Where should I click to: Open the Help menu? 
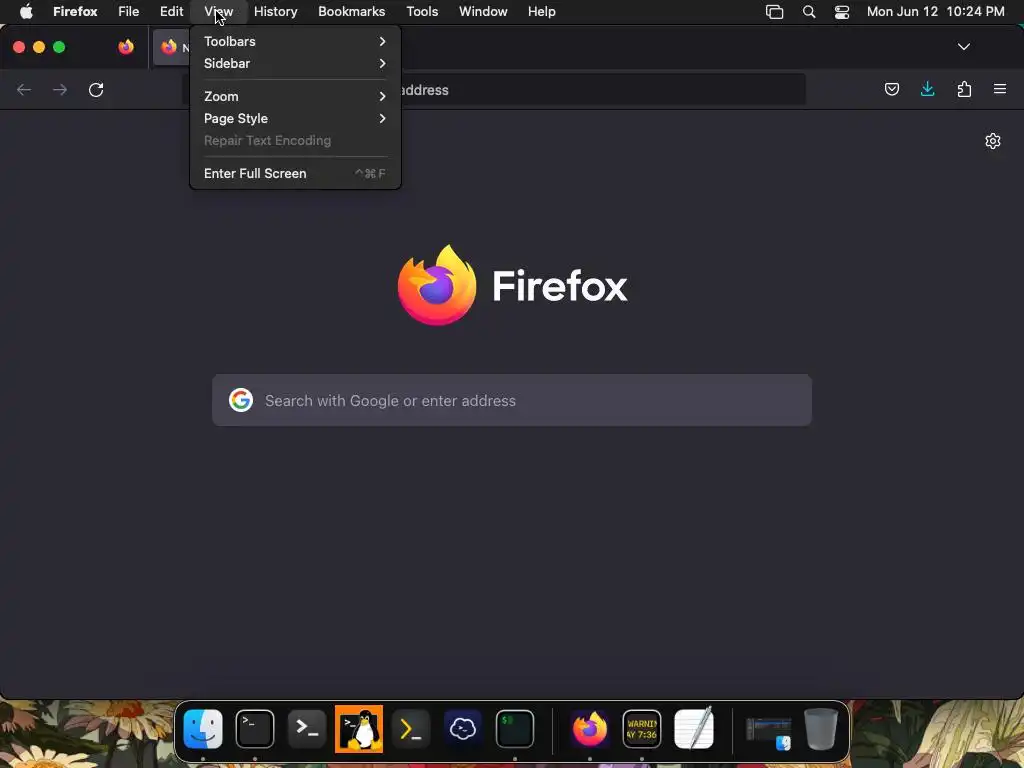coord(541,11)
